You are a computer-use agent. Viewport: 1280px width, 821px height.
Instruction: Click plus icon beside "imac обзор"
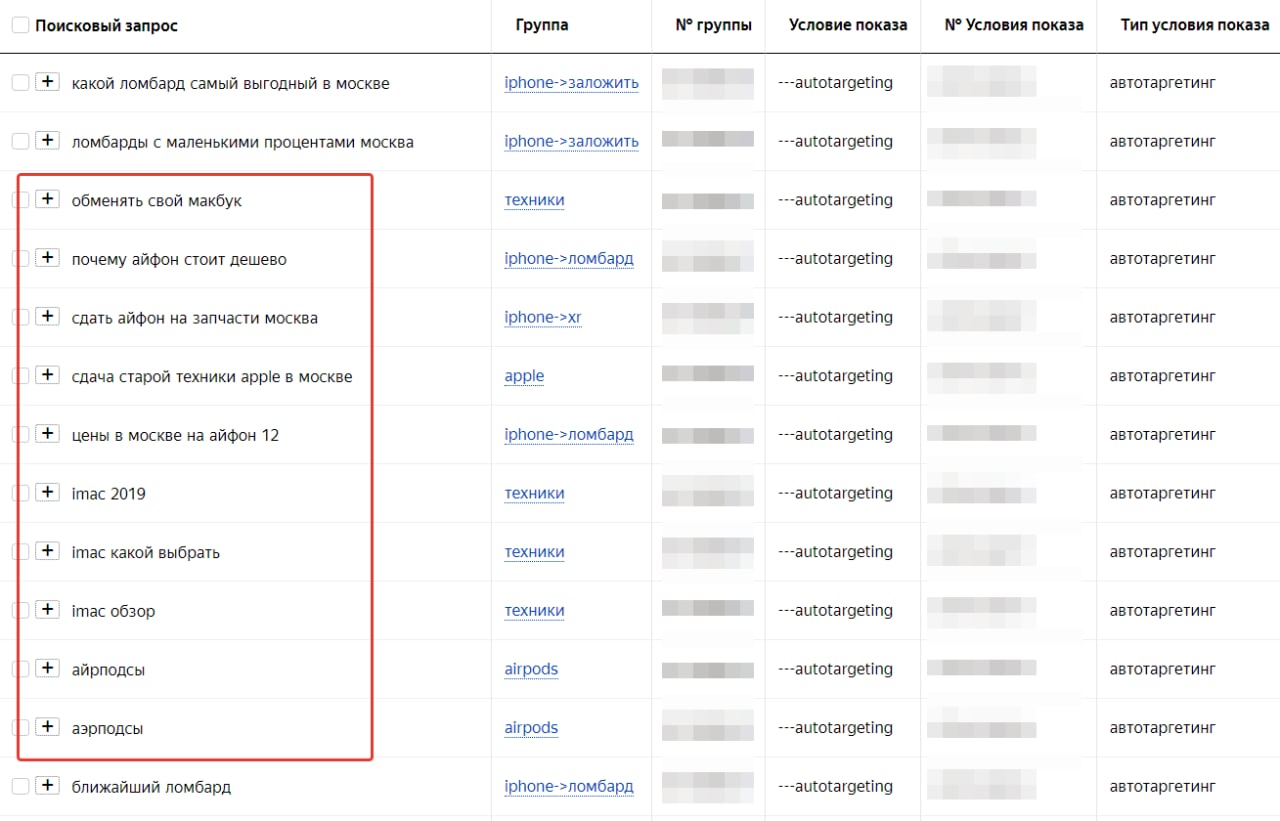(x=47, y=610)
